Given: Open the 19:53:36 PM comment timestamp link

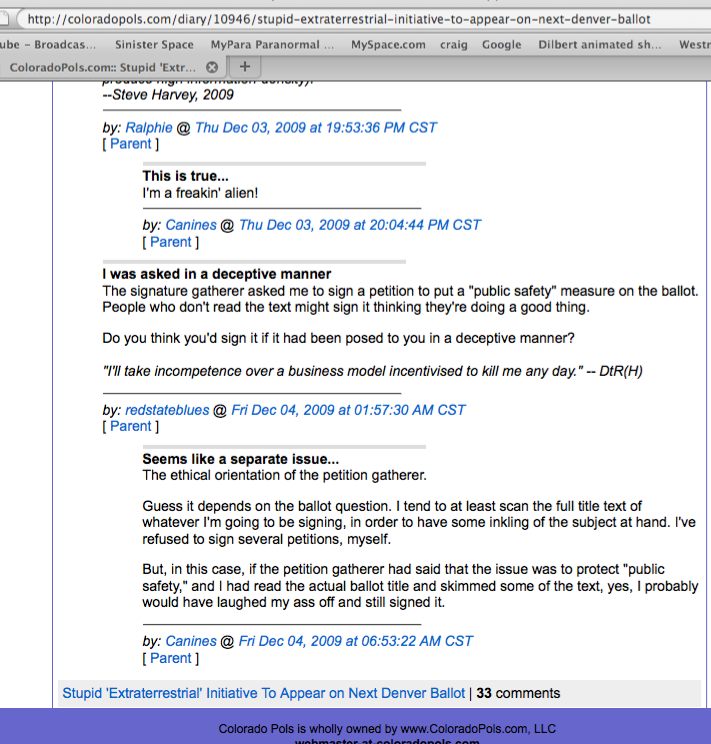Looking at the screenshot, I should pyautogui.click(x=316, y=128).
